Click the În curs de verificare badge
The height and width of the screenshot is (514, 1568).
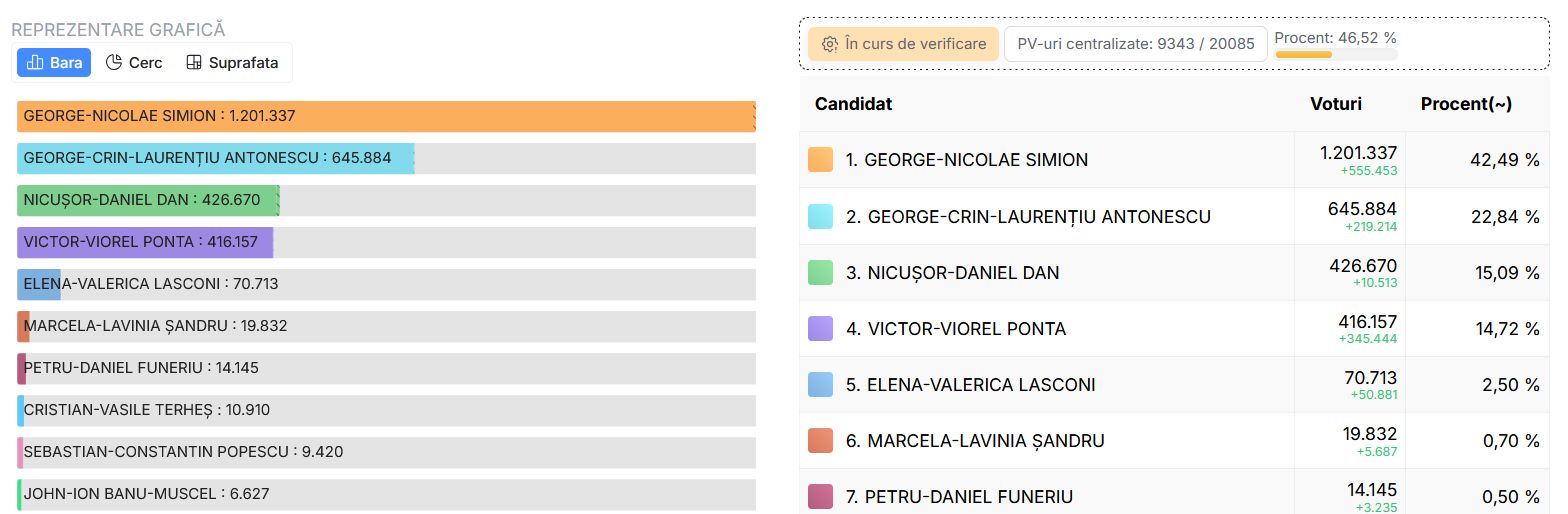tap(903, 44)
